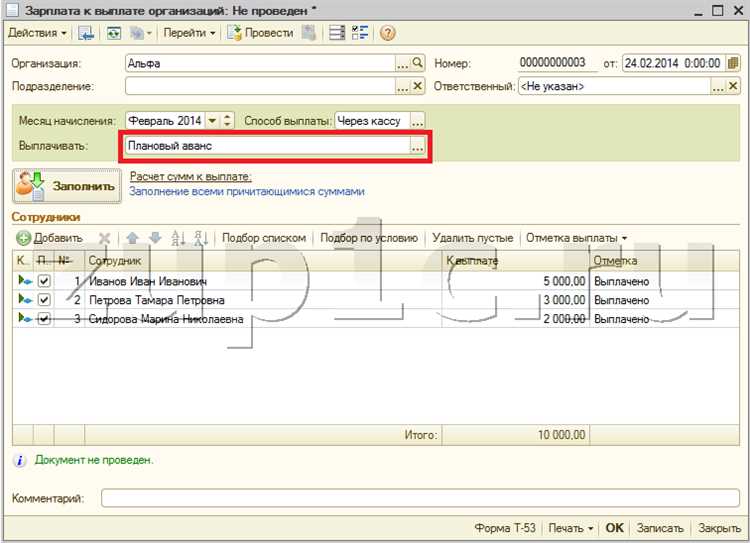
Task: Click the move row down arrow icon
Action: tap(154, 238)
